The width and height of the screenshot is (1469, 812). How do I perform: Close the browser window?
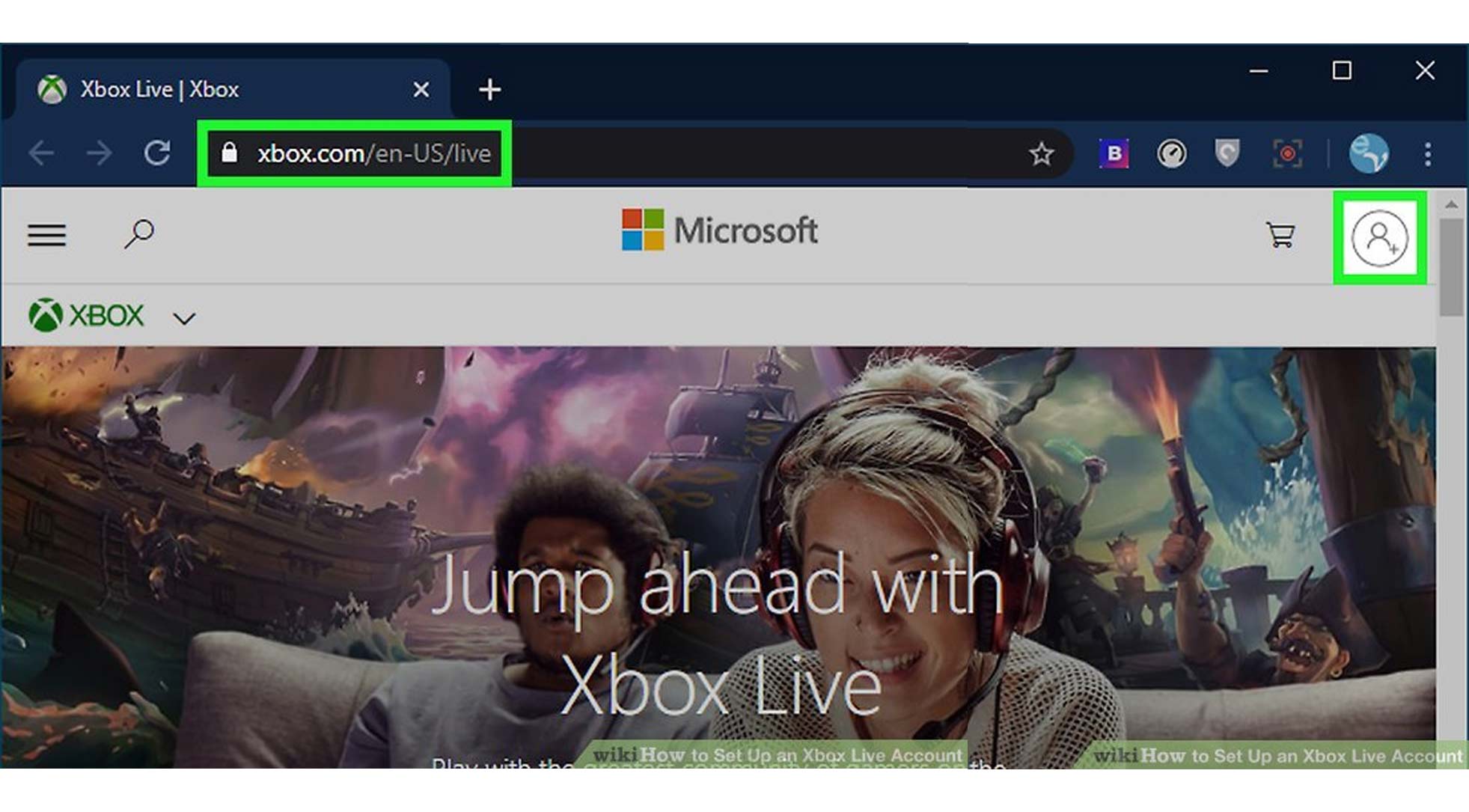(x=1425, y=71)
